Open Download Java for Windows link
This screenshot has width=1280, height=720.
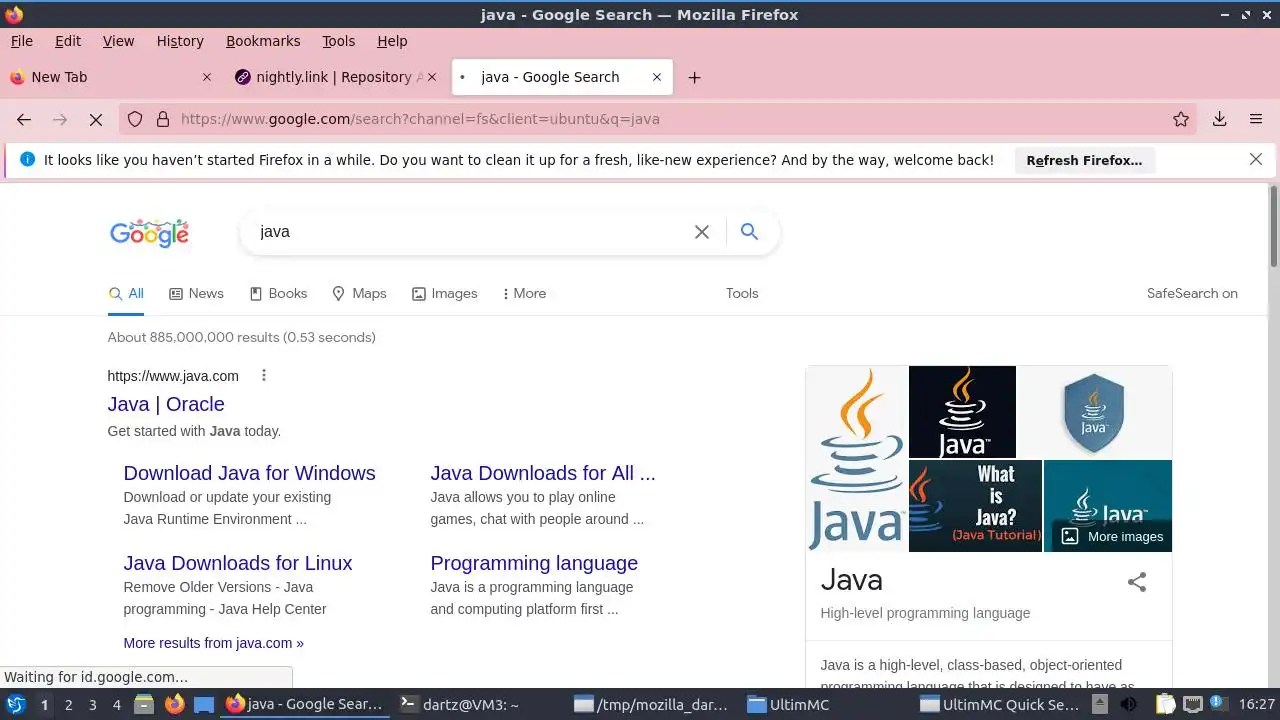click(249, 473)
